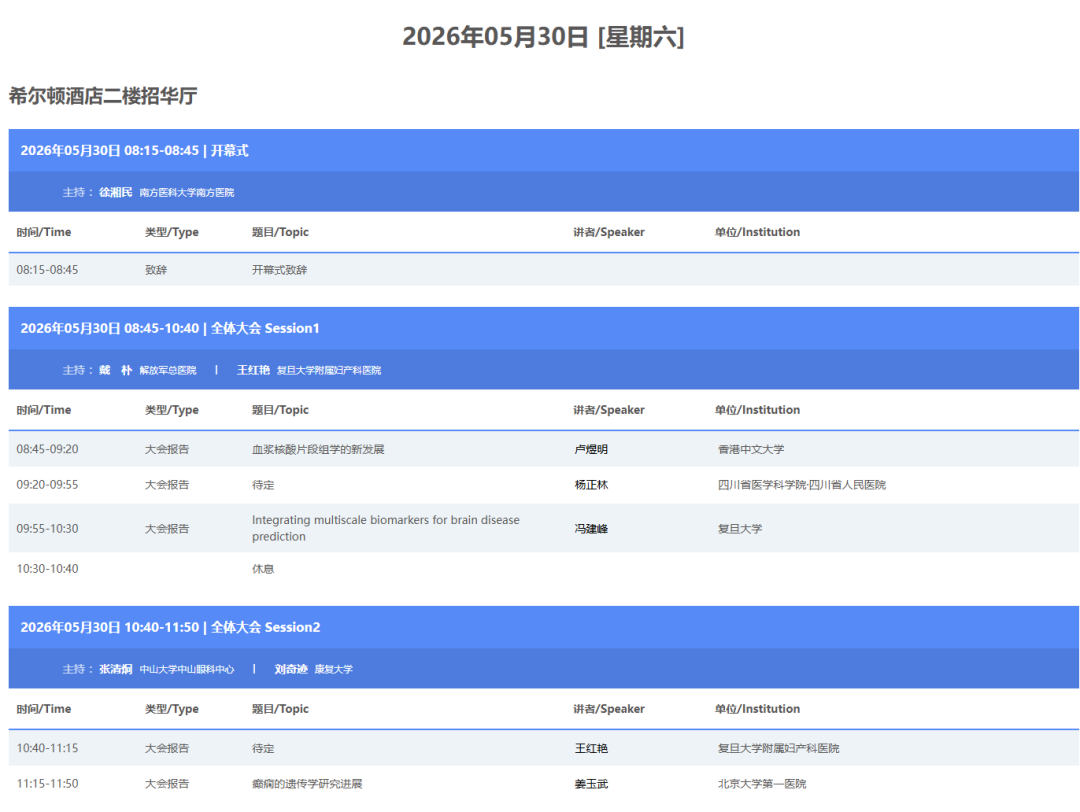Image resolution: width=1080 pixels, height=812 pixels.
Task: Open speaker 杨正林
Action: [591, 485]
